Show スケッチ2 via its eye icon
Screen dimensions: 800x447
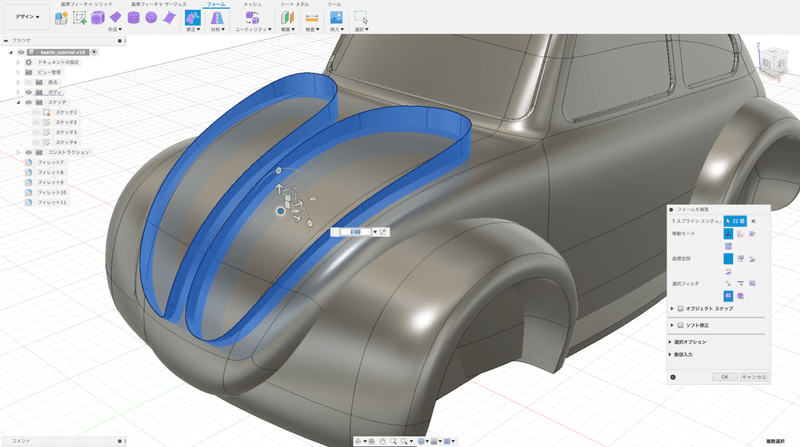(x=36, y=122)
